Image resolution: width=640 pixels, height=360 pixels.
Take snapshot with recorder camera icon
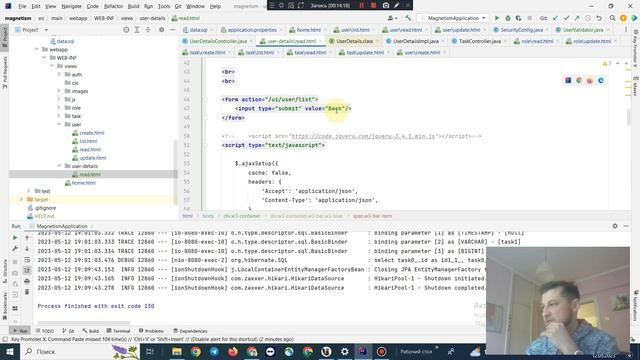386,5
